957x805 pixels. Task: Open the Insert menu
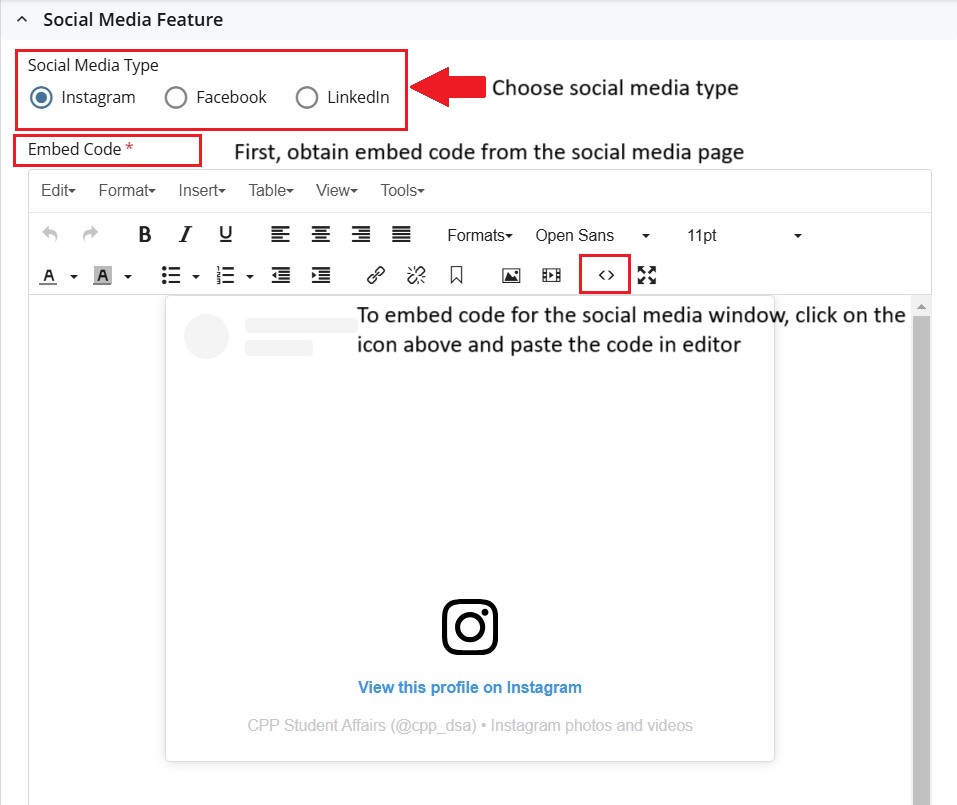pos(201,190)
